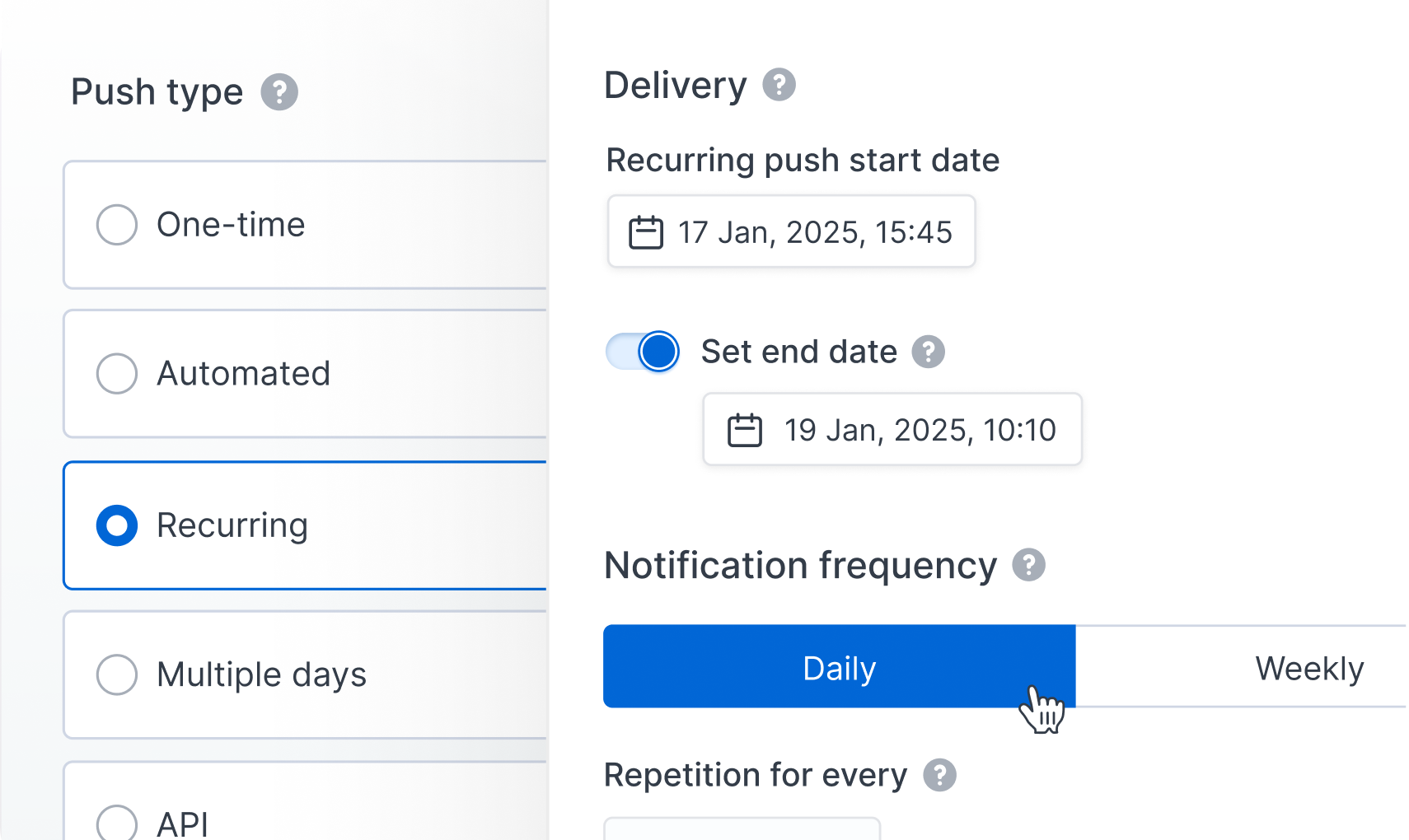Click the Repetition for every help icon
Screen dimensions: 1409x840
click(939, 775)
